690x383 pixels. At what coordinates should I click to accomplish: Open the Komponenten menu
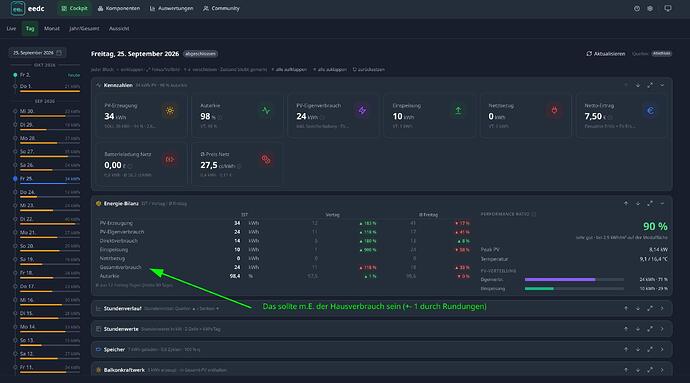click(119, 8)
